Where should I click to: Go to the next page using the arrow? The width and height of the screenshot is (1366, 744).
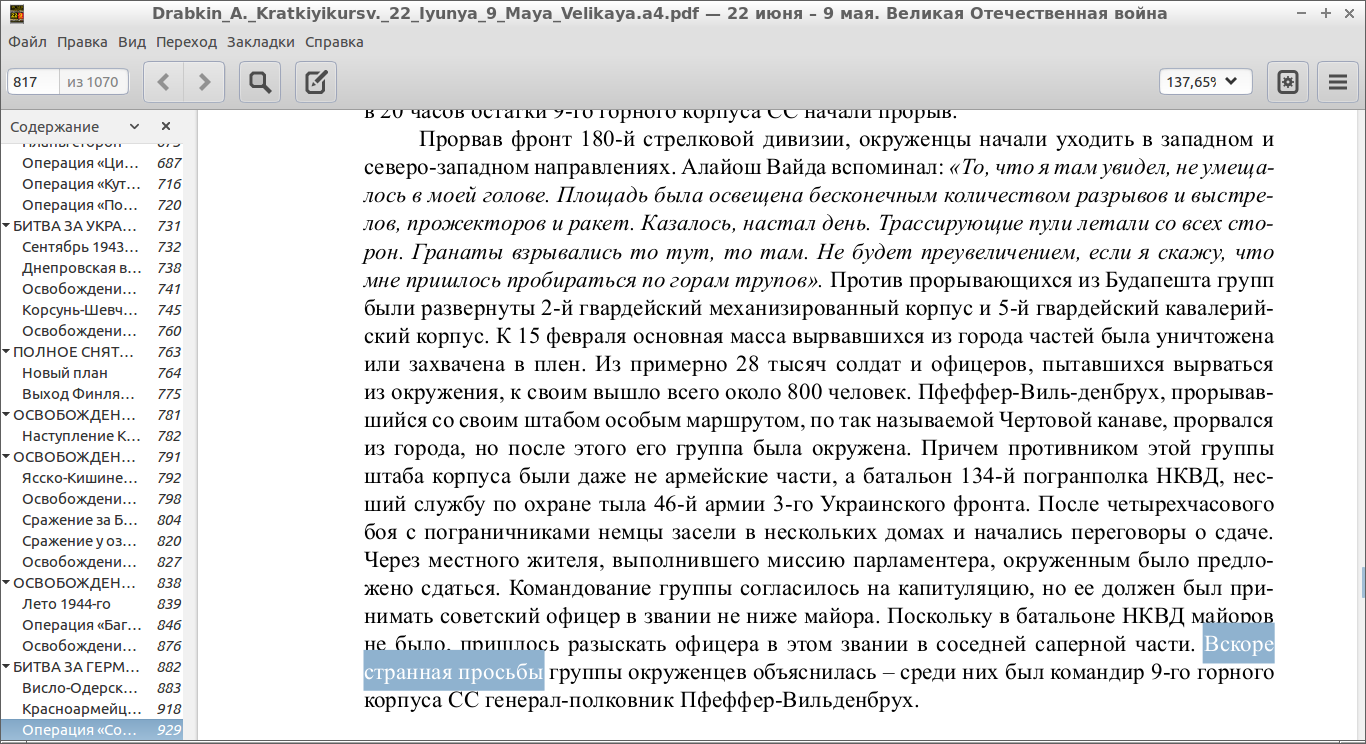204,82
